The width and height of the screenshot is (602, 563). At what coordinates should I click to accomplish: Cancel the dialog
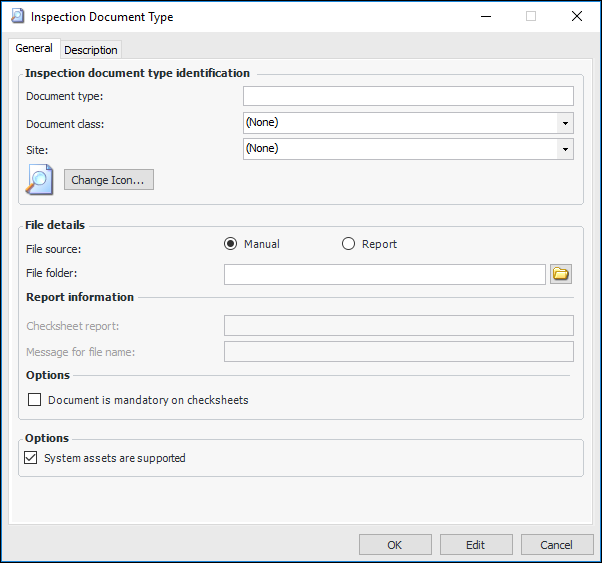coord(556,545)
